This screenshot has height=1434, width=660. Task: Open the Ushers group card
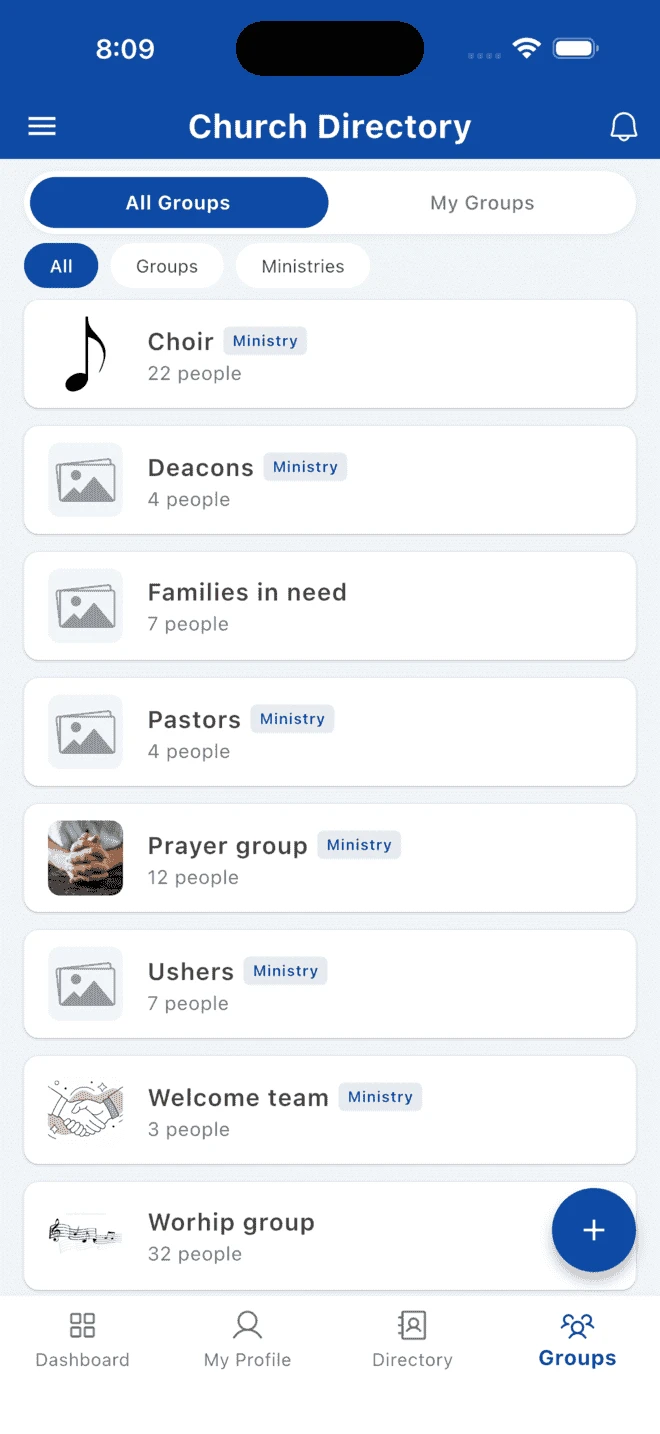[330, 984]
